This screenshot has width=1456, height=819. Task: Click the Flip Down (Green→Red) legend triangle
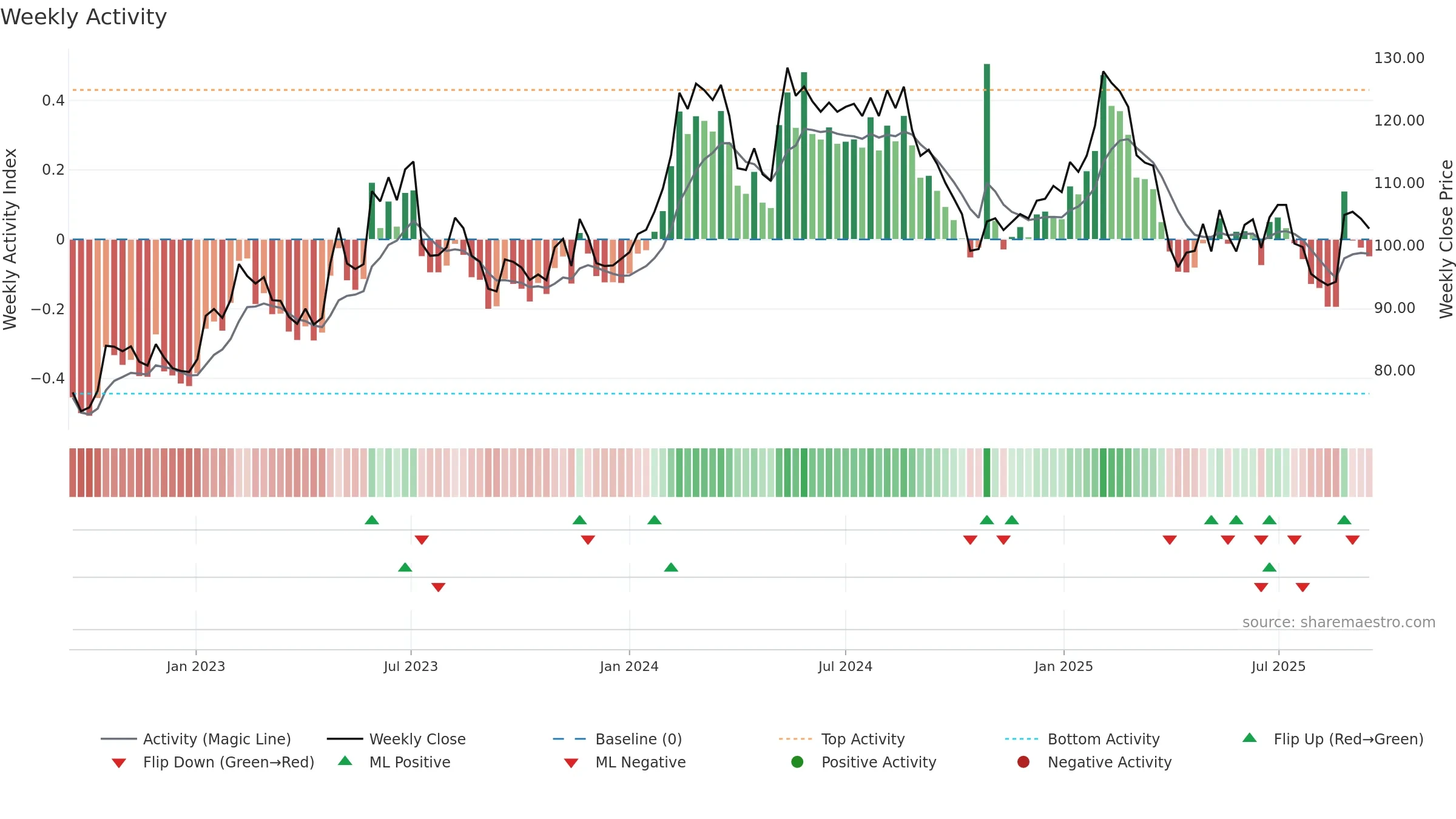pos(119,763)
